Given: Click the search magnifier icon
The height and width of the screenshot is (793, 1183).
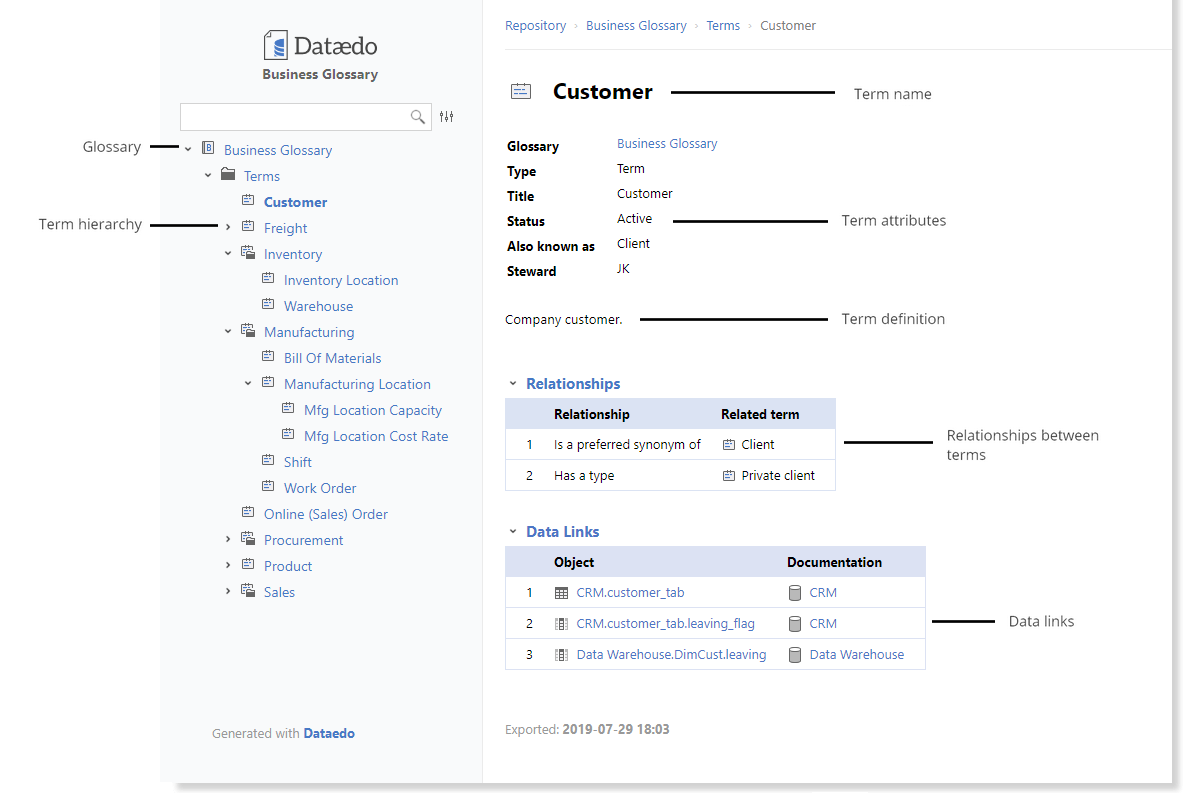Looking at the screenshot, I should (x=418, y=117).
